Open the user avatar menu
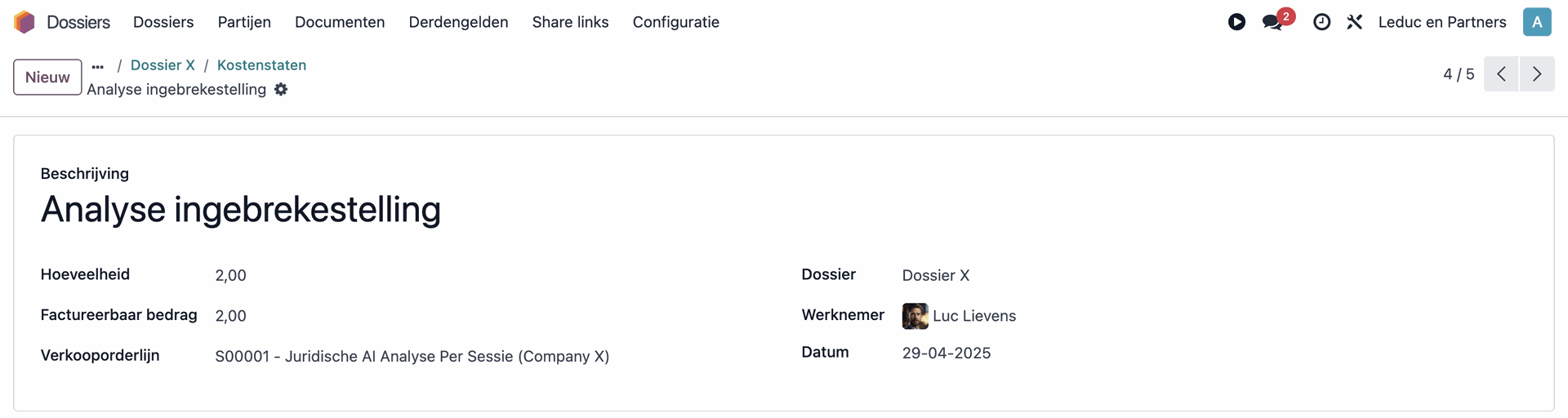Screen dimensions: 1568x418 1536,22
